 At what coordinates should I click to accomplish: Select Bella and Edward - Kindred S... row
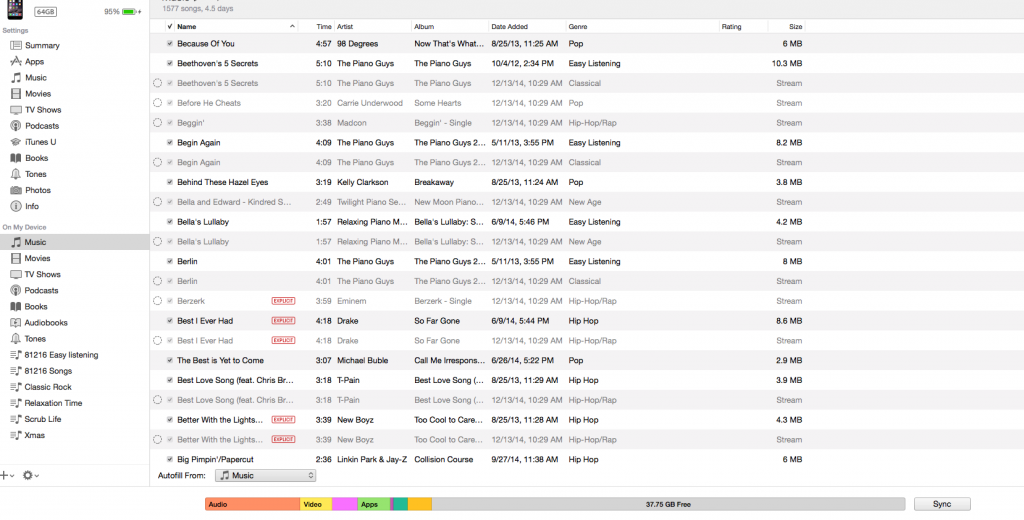(477, 202)
